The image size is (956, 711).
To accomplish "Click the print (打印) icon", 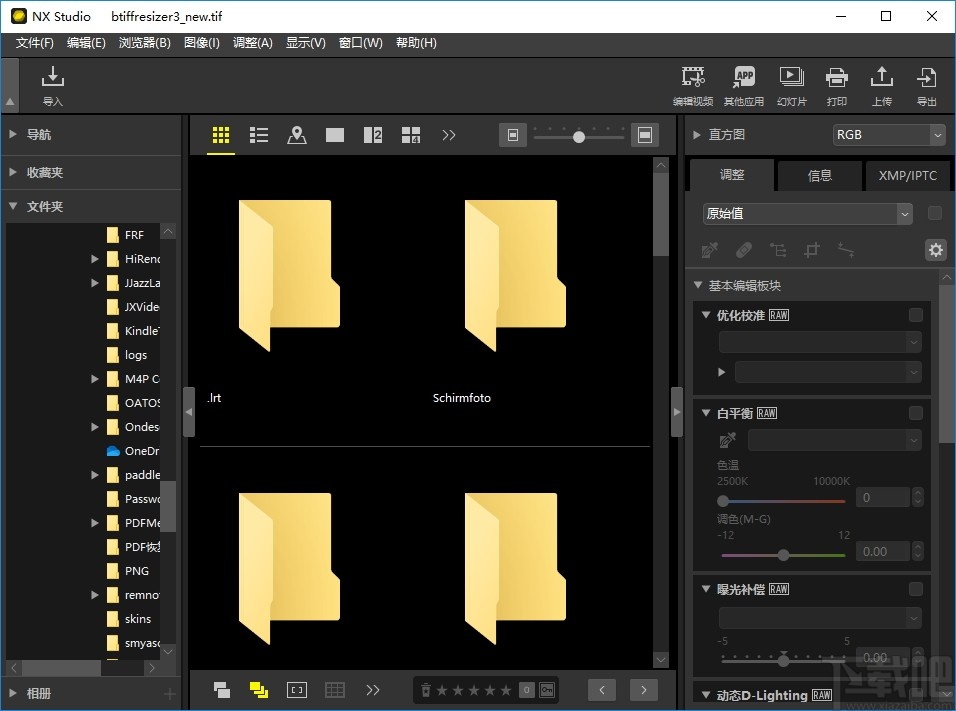I will tap(836, 85).
